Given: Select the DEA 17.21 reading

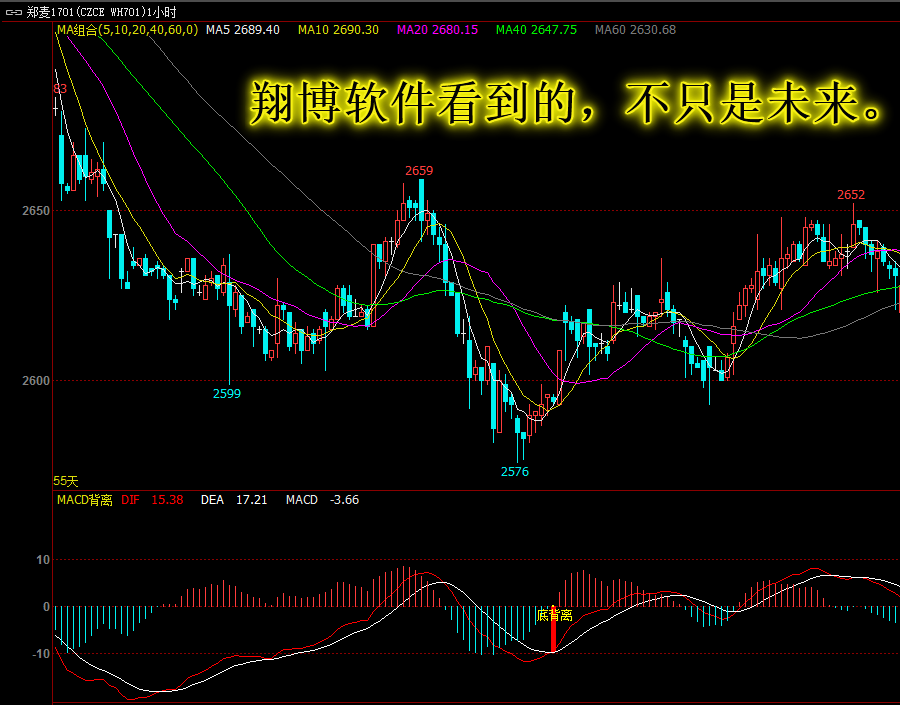Looking at the screenshot, I should (x=234, y=500).
